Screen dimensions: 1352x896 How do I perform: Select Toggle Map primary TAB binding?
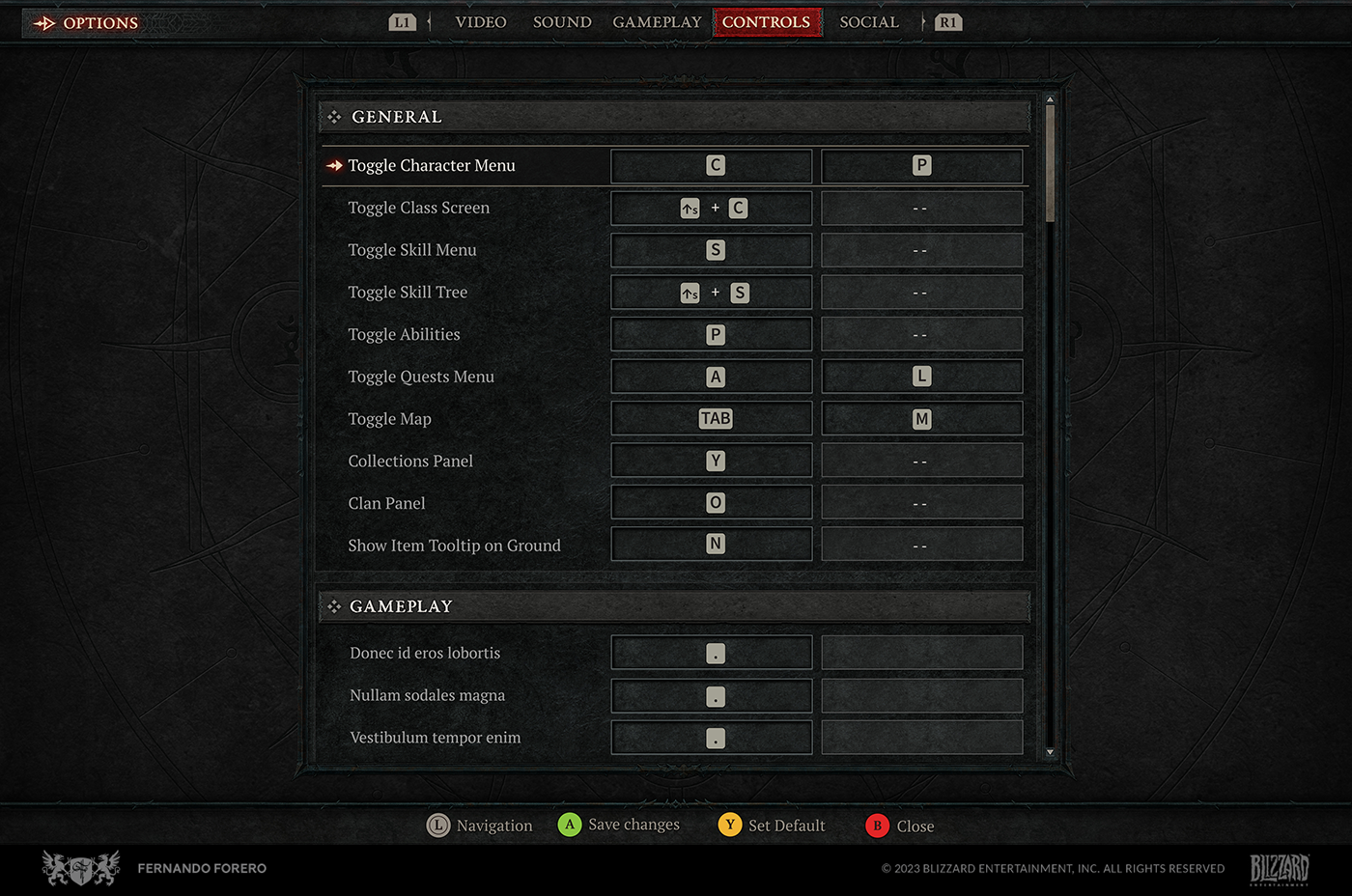pos(712,419)
